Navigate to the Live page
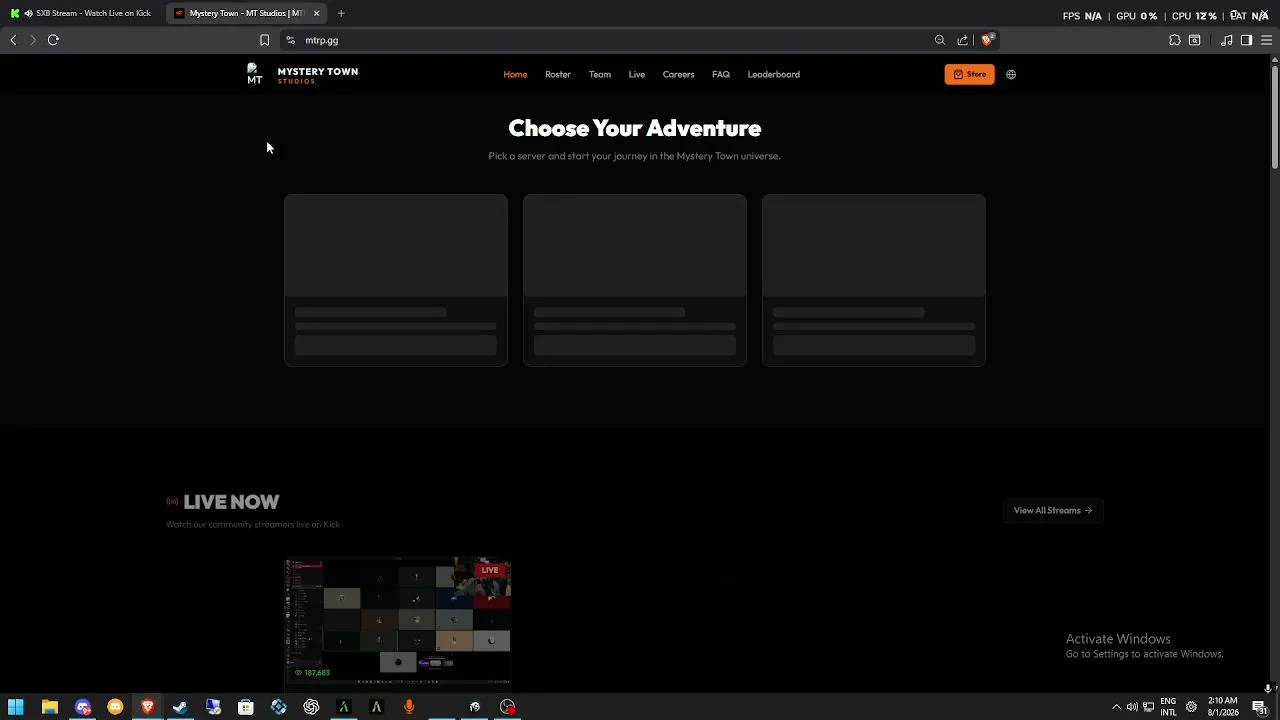 (x=637, y=74)
